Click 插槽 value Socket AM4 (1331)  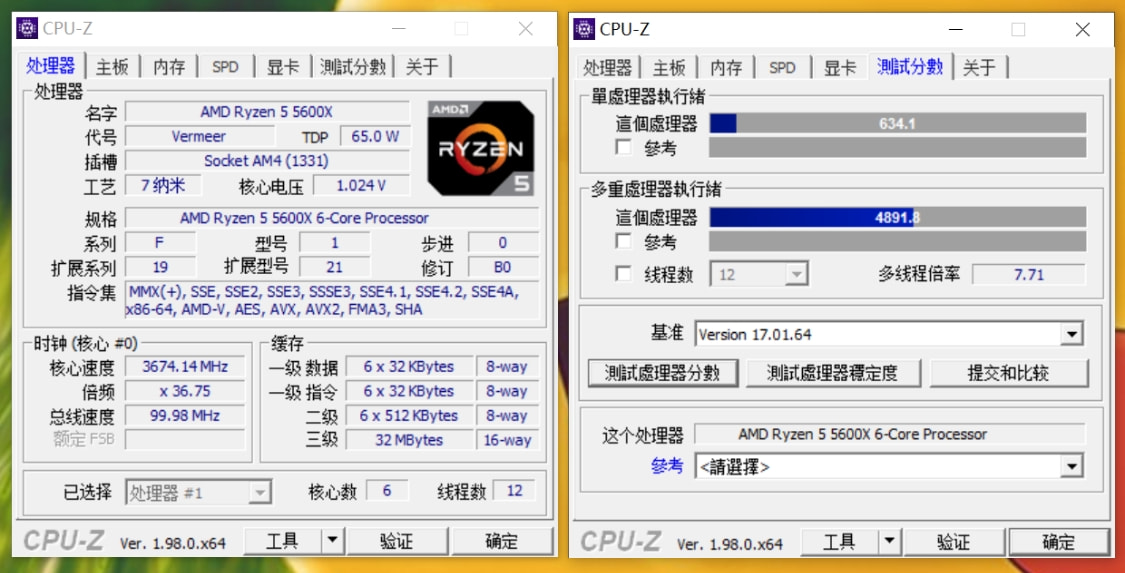[267, 161]
